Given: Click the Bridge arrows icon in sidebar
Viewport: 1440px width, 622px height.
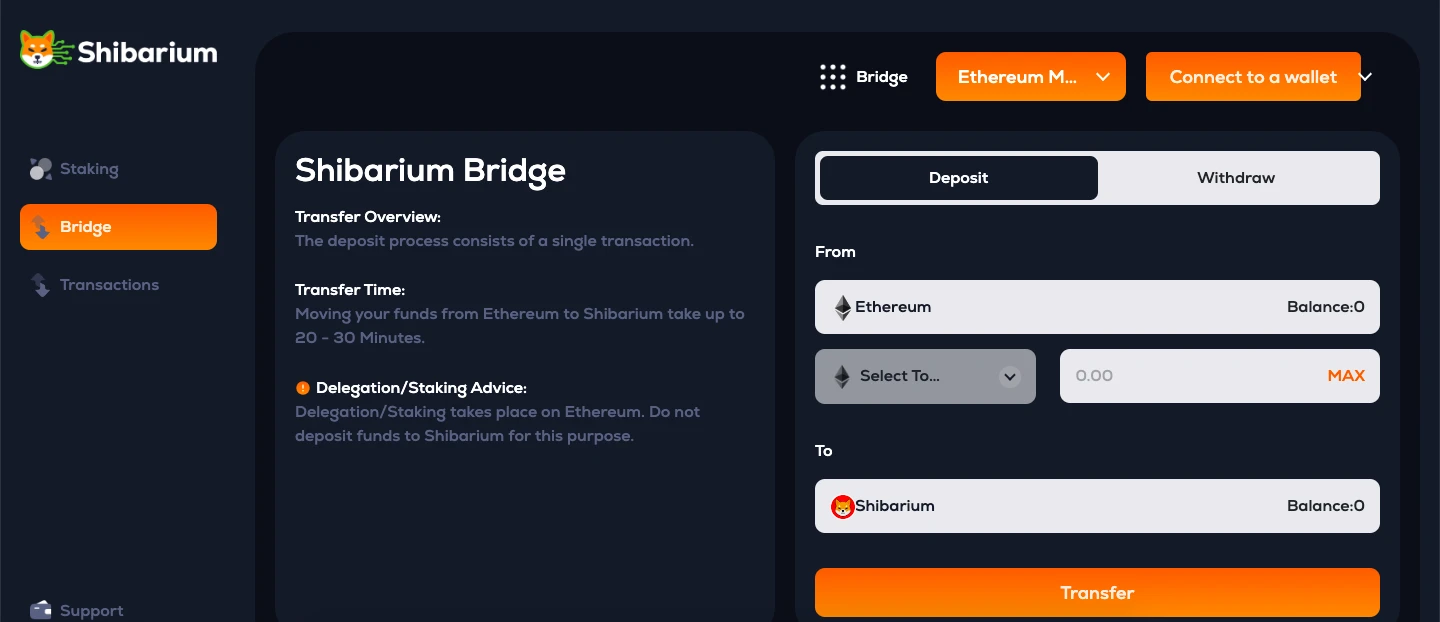Looking at the screenshot, I should coord(41,227).
